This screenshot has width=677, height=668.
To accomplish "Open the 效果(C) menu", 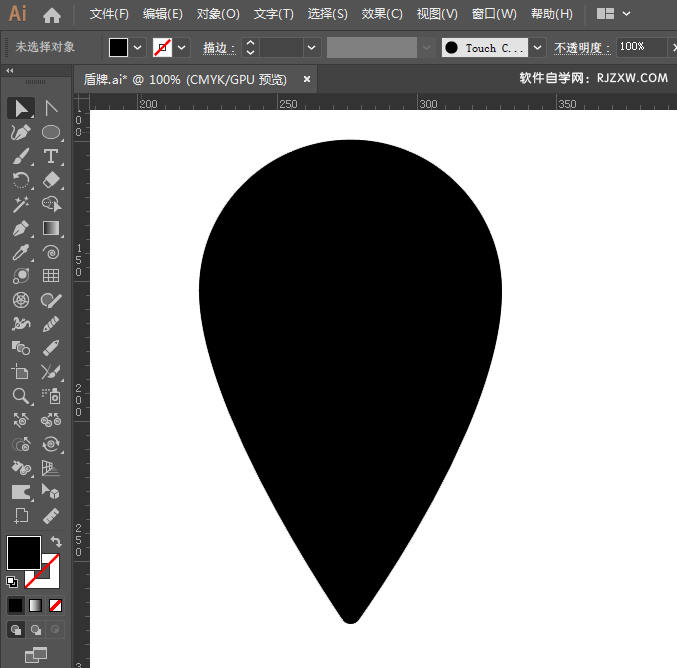I will pos(381,14).
